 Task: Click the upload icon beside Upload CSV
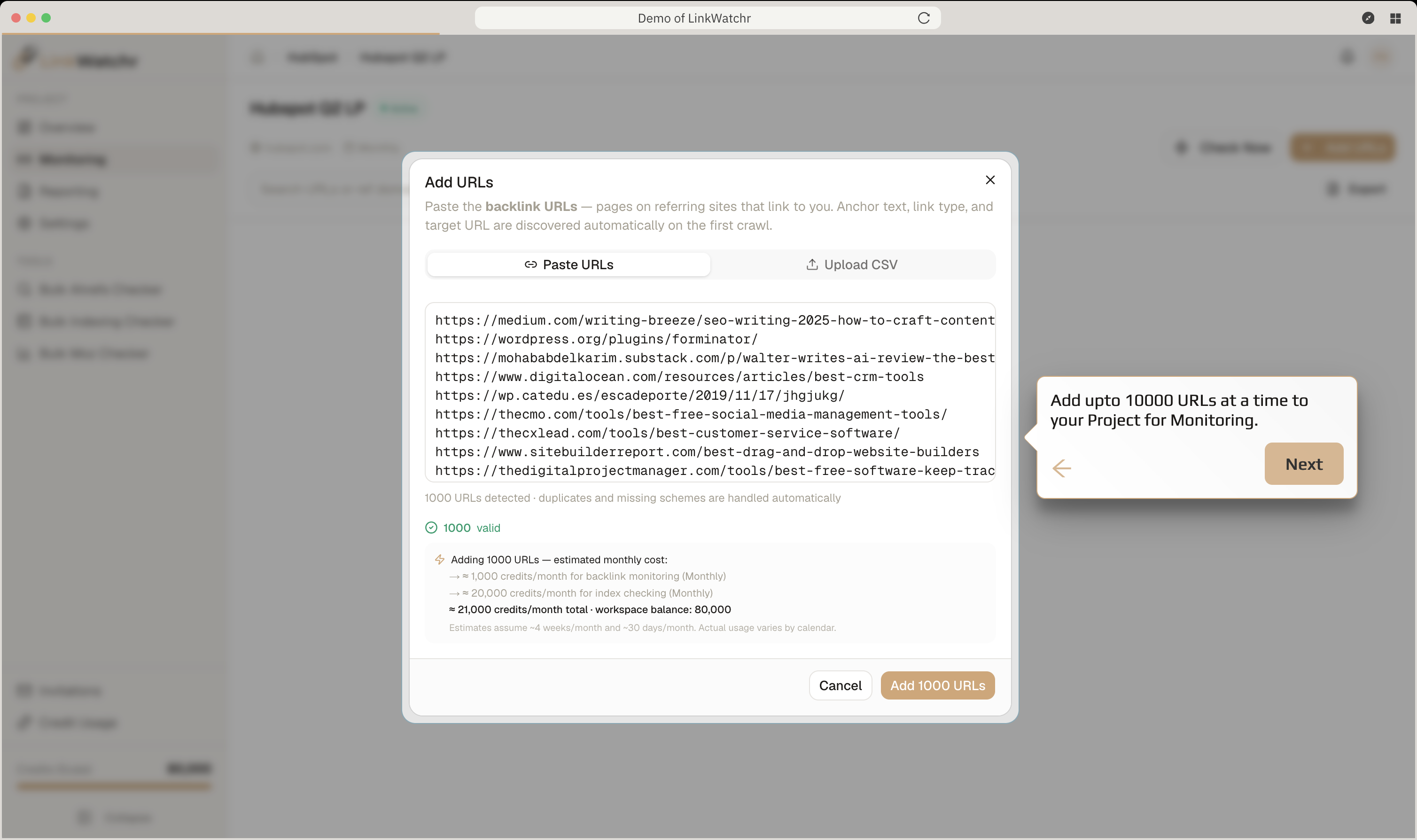point(812,264)
